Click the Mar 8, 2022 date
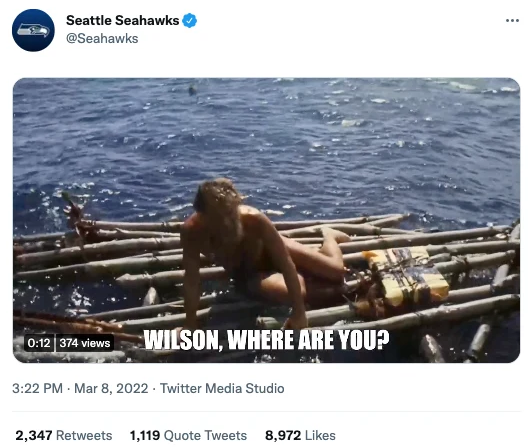 [111, 388]
